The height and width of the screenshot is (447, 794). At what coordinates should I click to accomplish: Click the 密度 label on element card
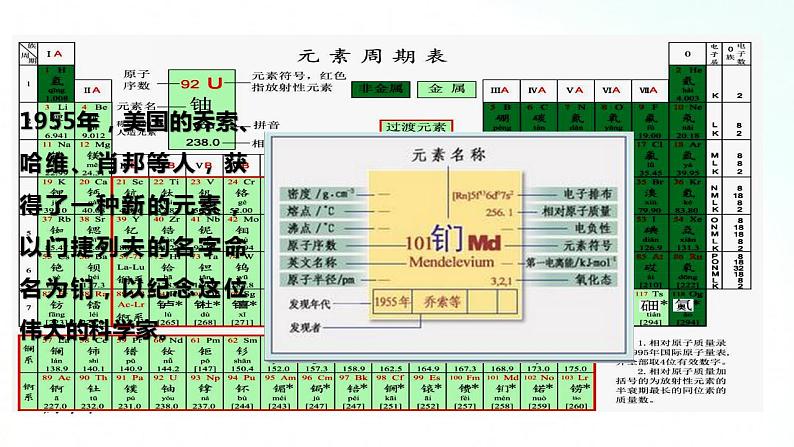pos(307,193)
